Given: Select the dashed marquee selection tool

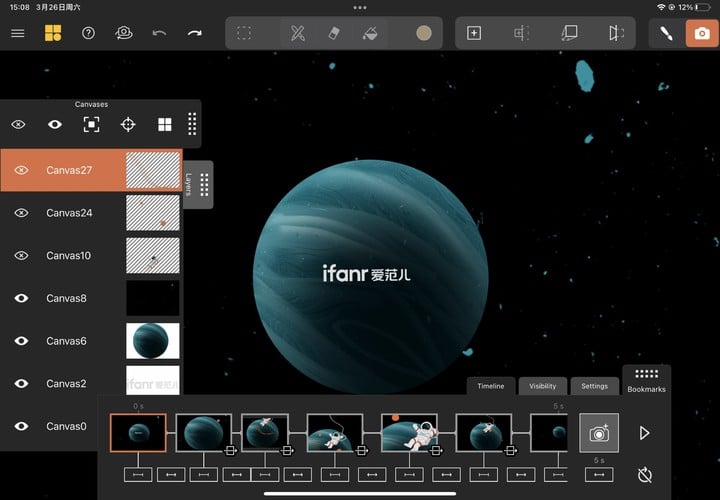Looking at the screenshot, I should click(244, 33).
